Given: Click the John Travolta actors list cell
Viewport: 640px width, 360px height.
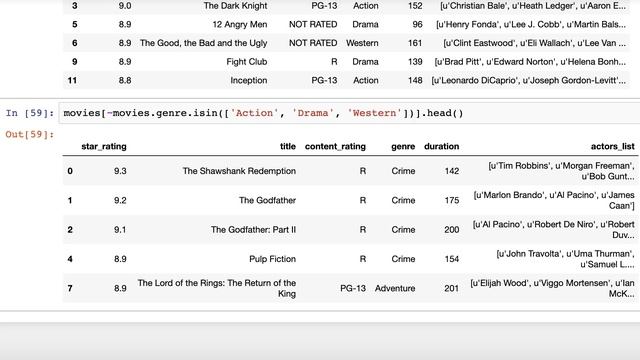Looking at the screenshot, I should click(565, 259).
